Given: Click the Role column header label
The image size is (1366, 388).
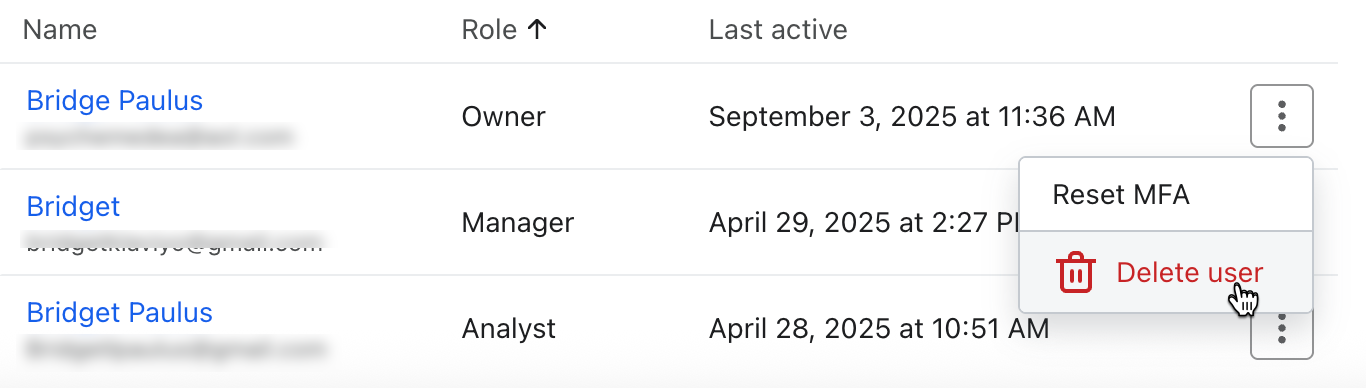Looking at the screenshot, I should (x=489, y=30).
